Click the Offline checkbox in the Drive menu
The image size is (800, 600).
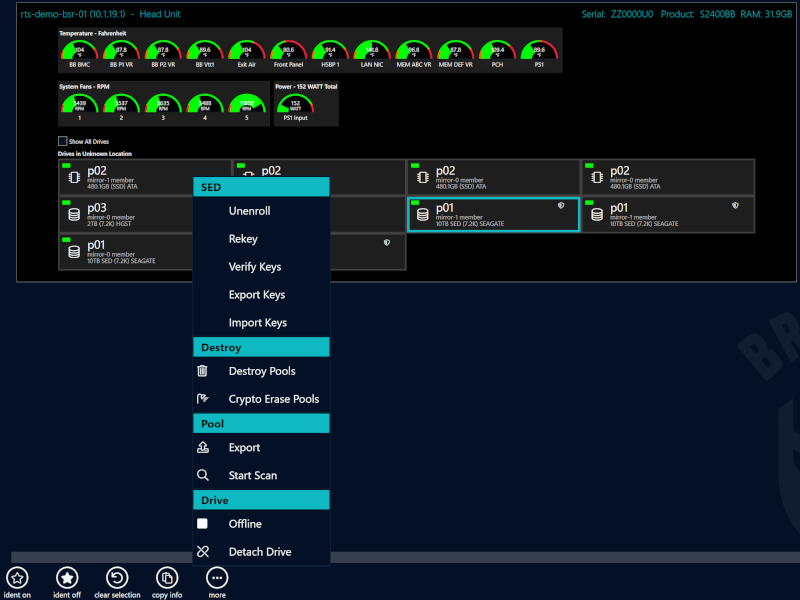(x=203, y=523)
